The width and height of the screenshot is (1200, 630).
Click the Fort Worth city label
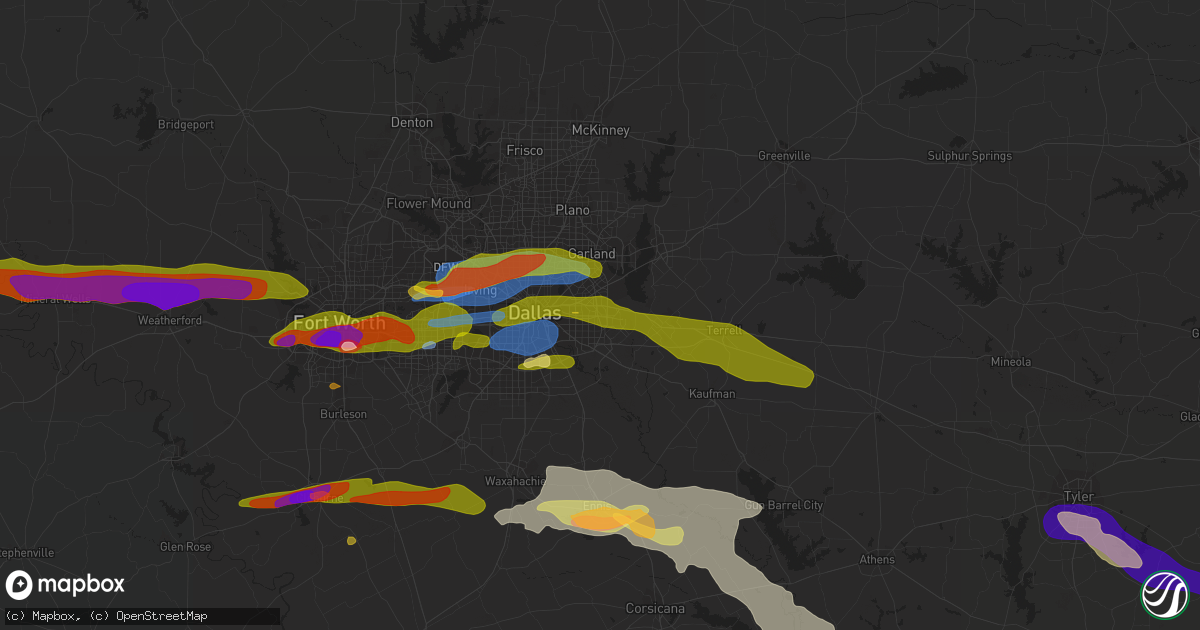tap(339, 322)
